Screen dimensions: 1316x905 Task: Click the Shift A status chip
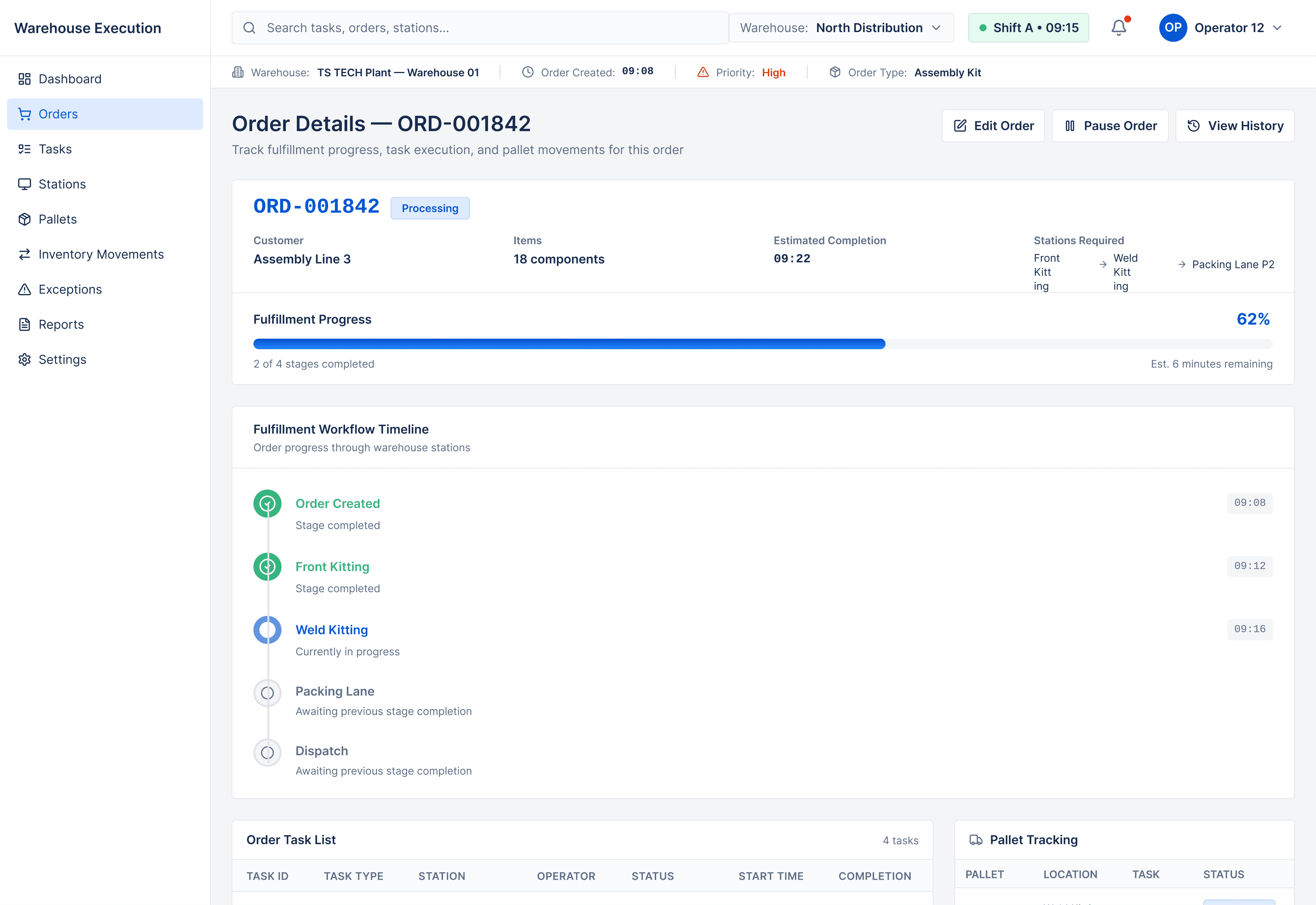(1028, 27)
